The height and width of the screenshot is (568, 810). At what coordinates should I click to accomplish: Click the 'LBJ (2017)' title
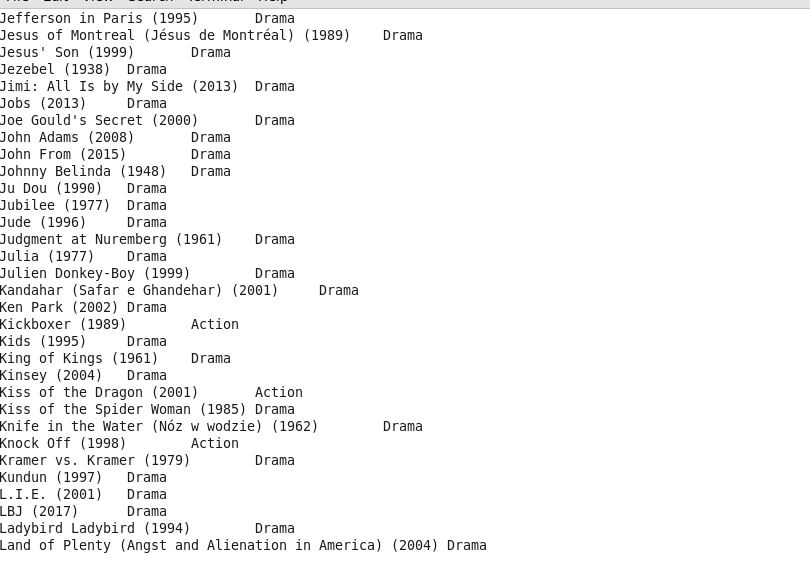(39, 513)
